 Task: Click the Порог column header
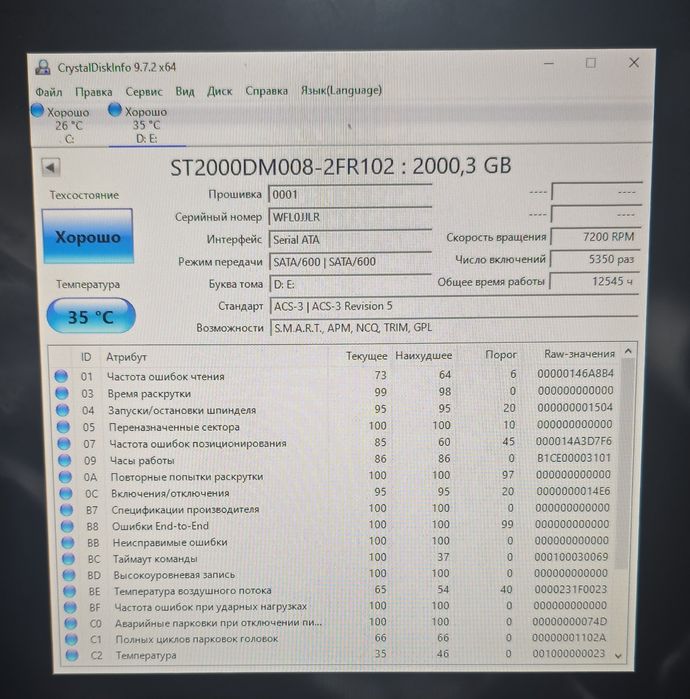pos(501,355)
